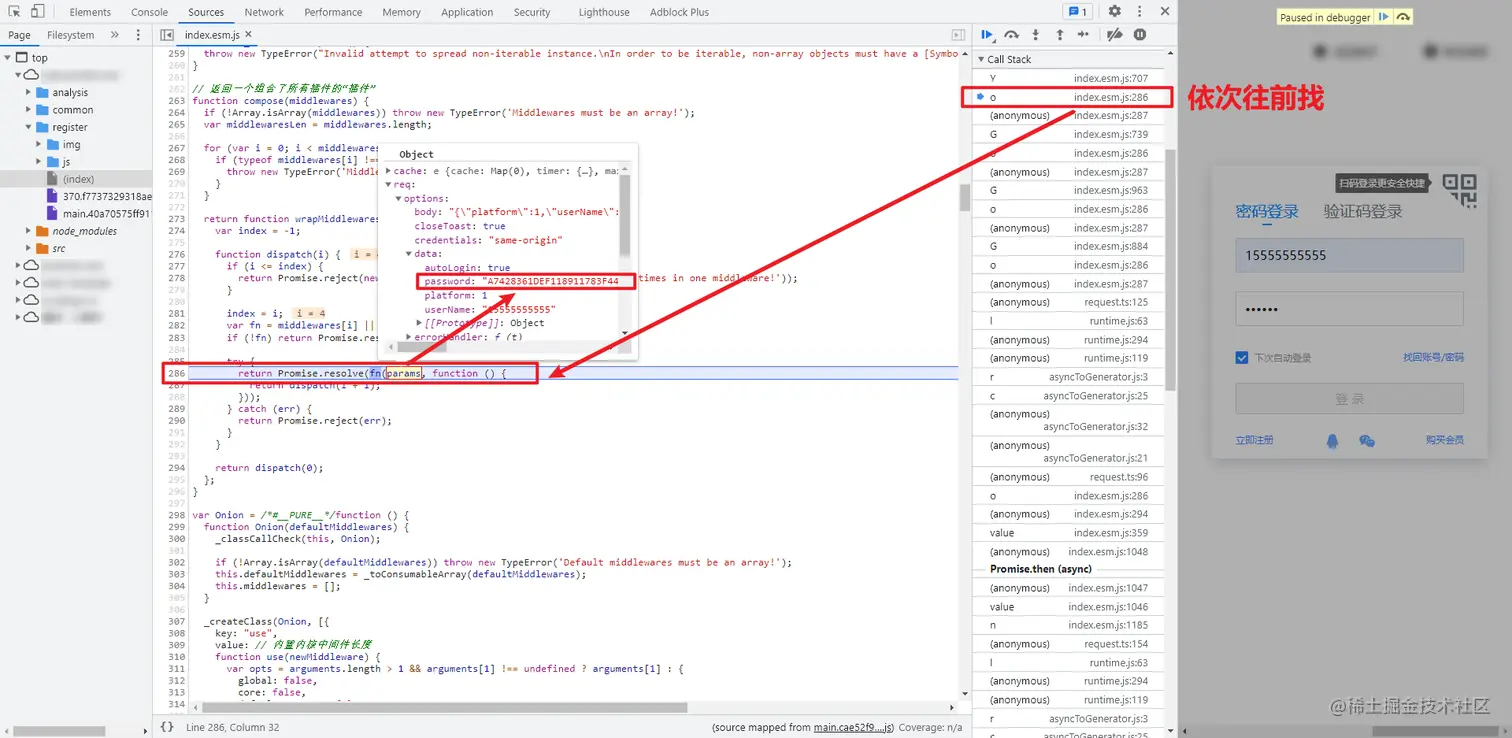Switch to 验证码登录 login tab
The image size is (1512, 738).
[x=1362, y=211]
